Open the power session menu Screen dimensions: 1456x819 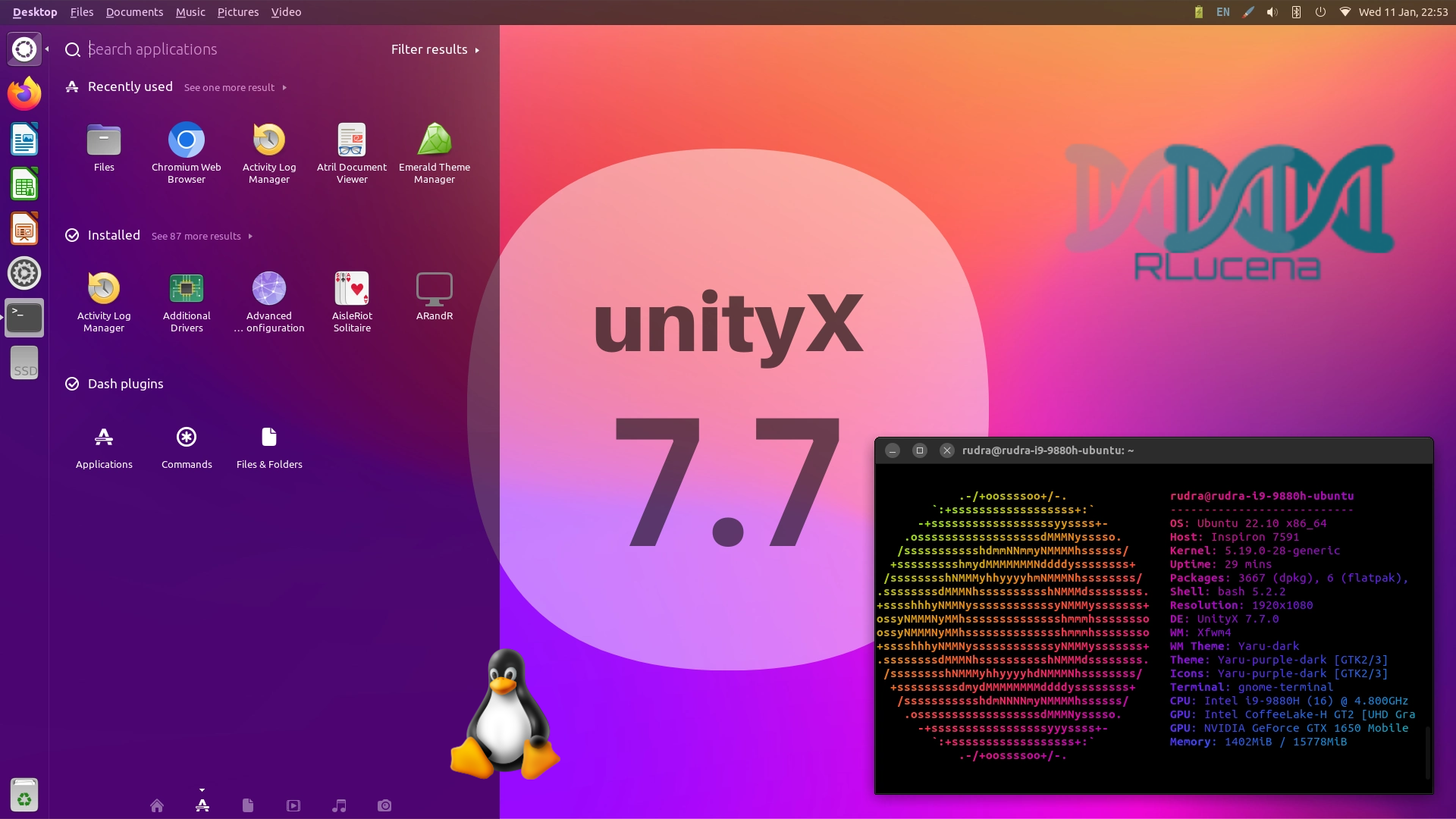pos(1320,12)
